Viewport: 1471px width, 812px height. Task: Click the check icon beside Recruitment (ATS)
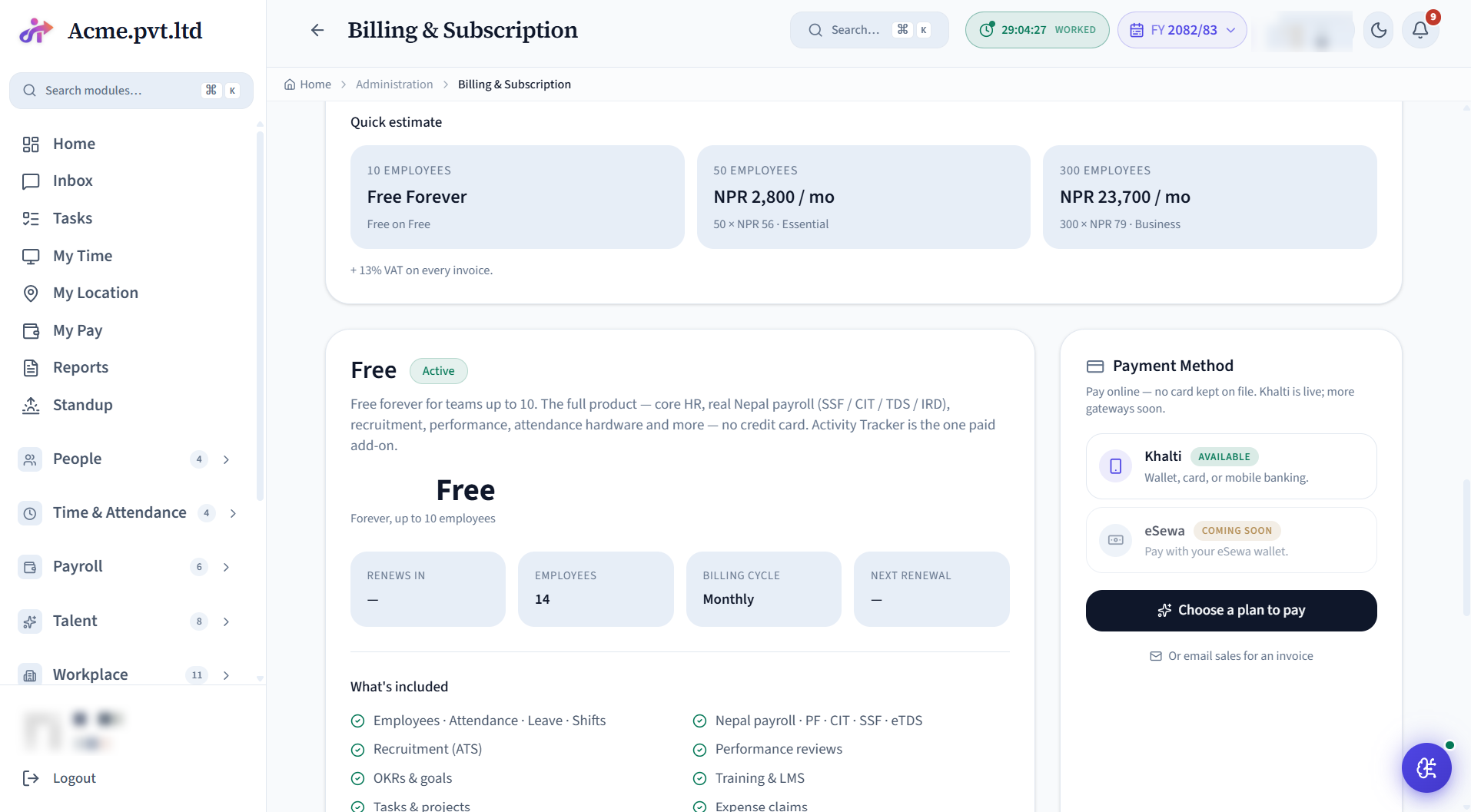pos(357,750)
